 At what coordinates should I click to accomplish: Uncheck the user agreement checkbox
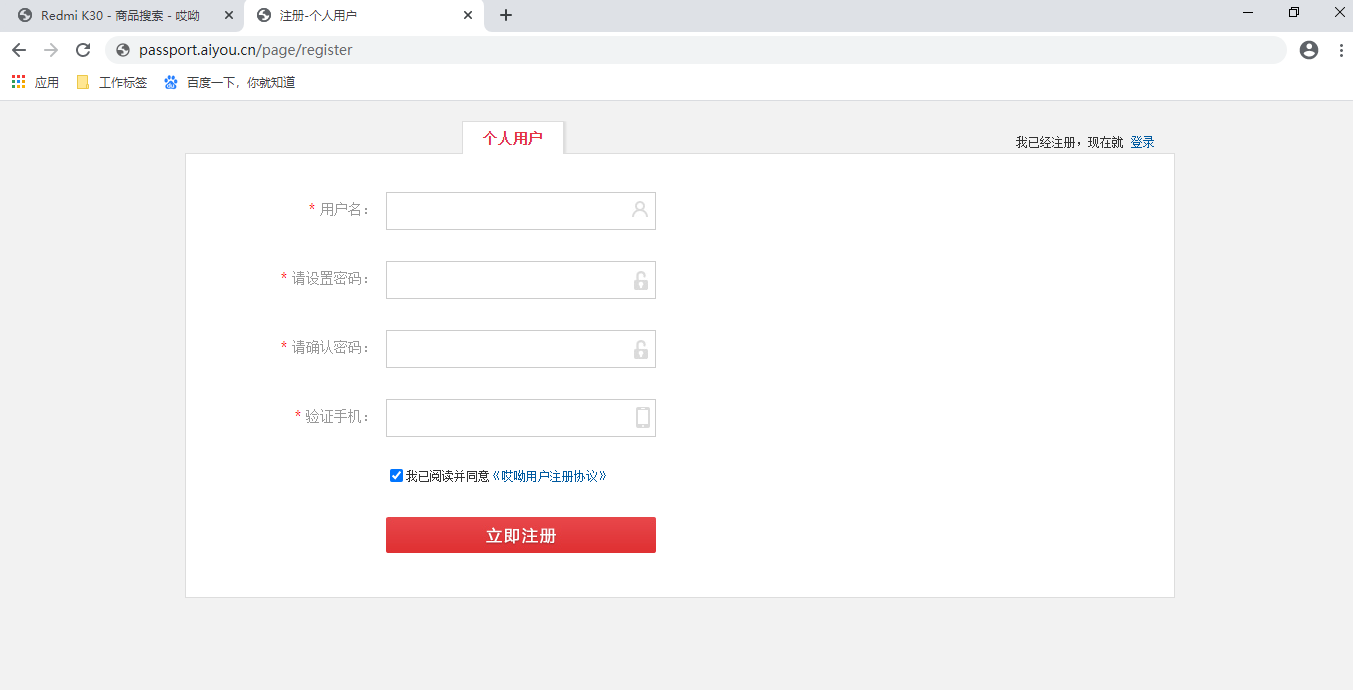tap(396, 475)
